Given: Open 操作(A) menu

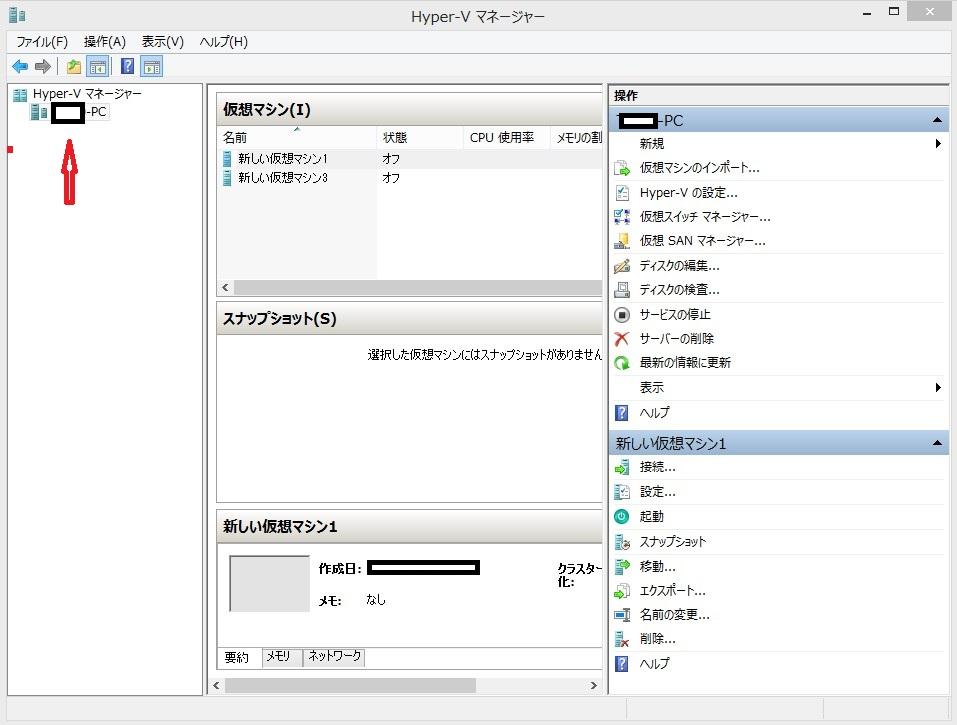Looking at the screenshot, I should pyautogui.click(x=104, y=41).
